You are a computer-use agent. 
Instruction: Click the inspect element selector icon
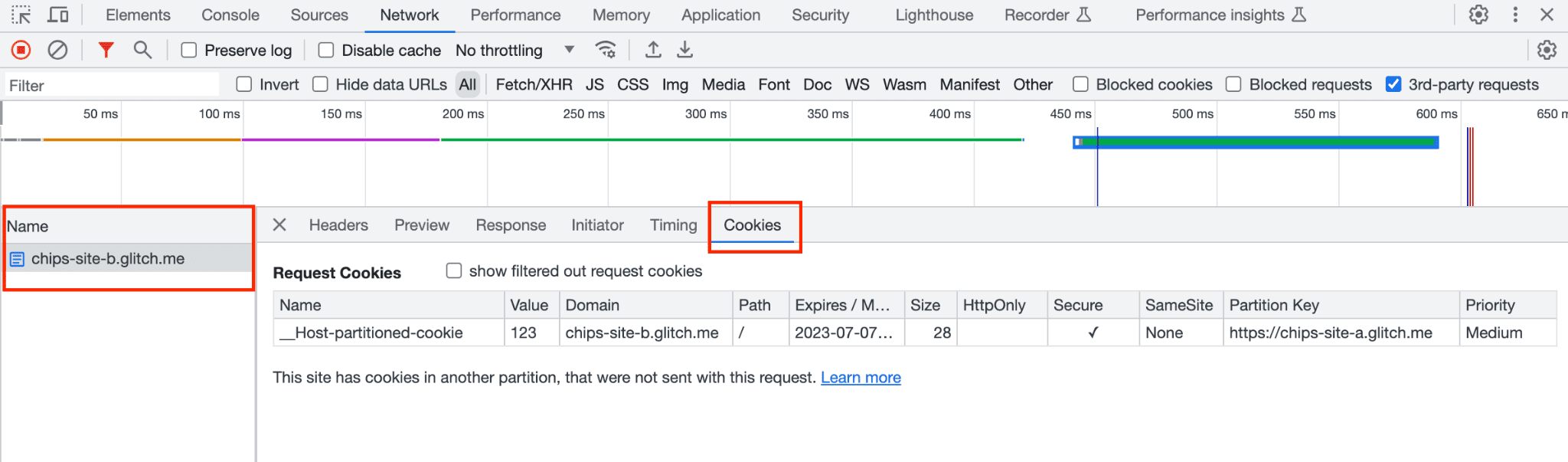[21, 15]
